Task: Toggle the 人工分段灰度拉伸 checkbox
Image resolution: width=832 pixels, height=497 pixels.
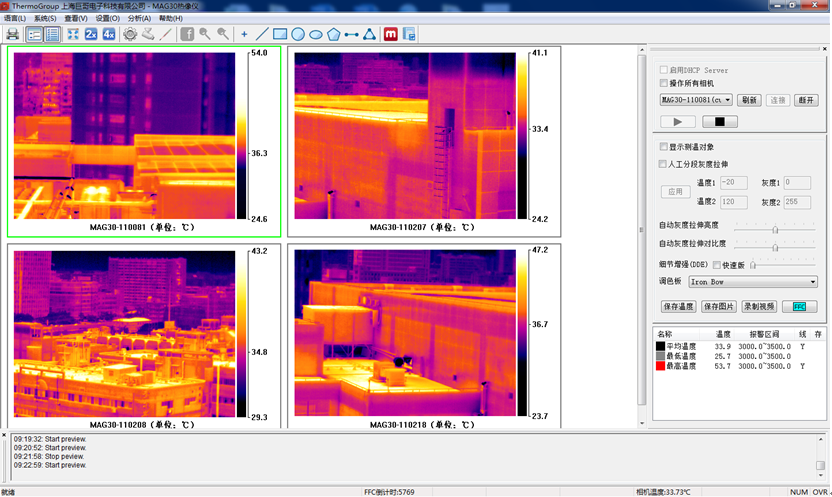Action: click(x=662, y=164)
